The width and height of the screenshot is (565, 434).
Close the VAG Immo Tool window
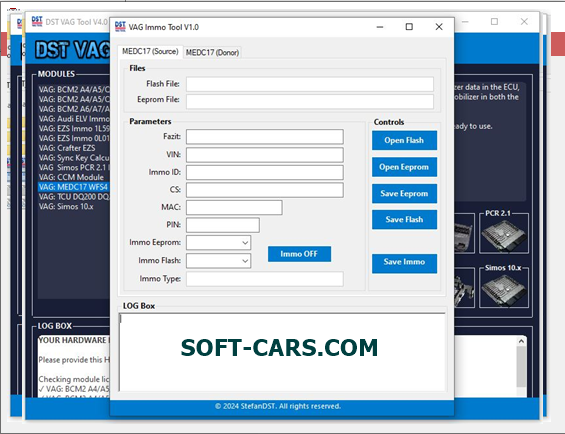(439, 27)
